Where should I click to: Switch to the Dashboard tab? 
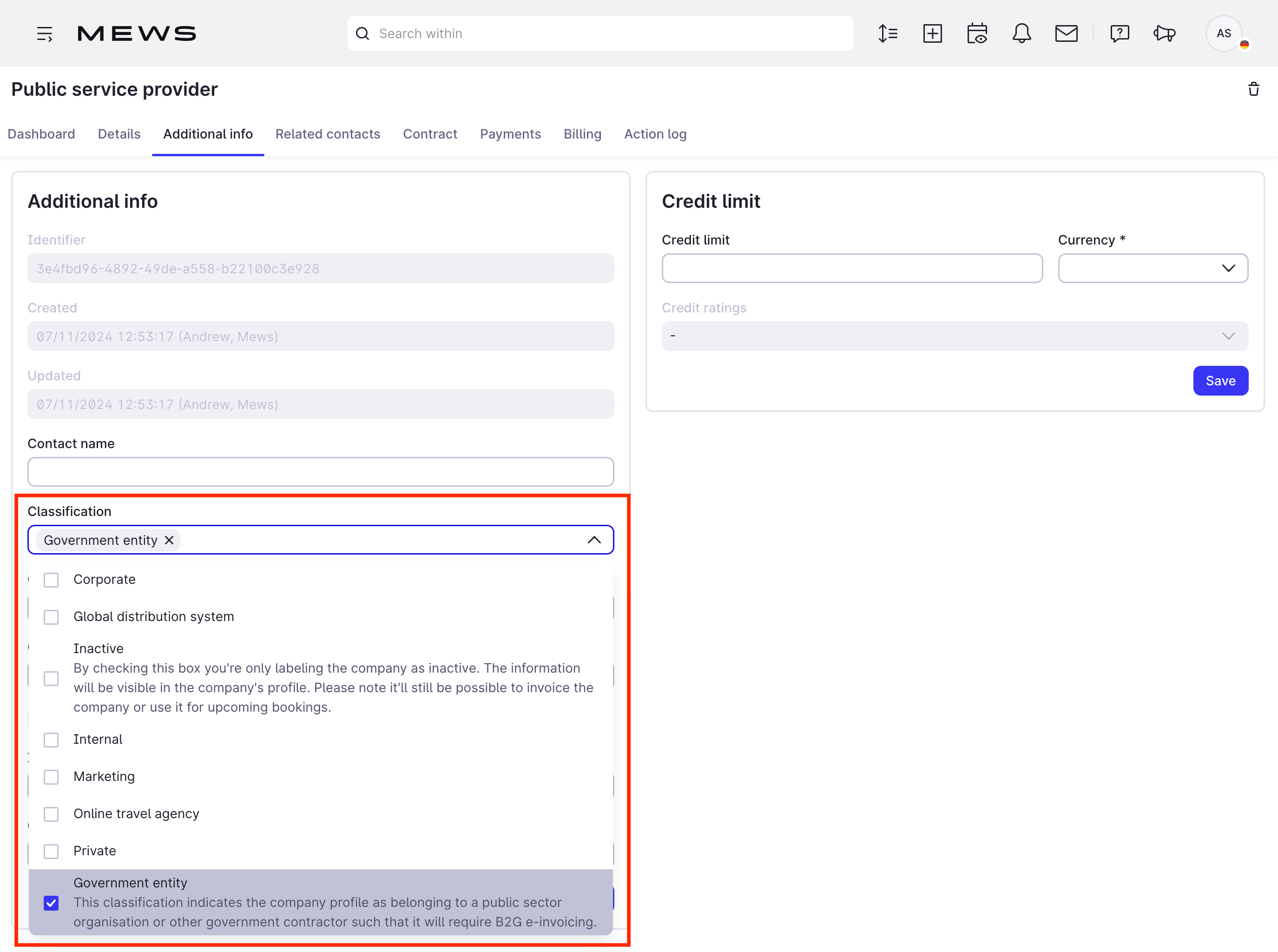[x=41, y=134]
